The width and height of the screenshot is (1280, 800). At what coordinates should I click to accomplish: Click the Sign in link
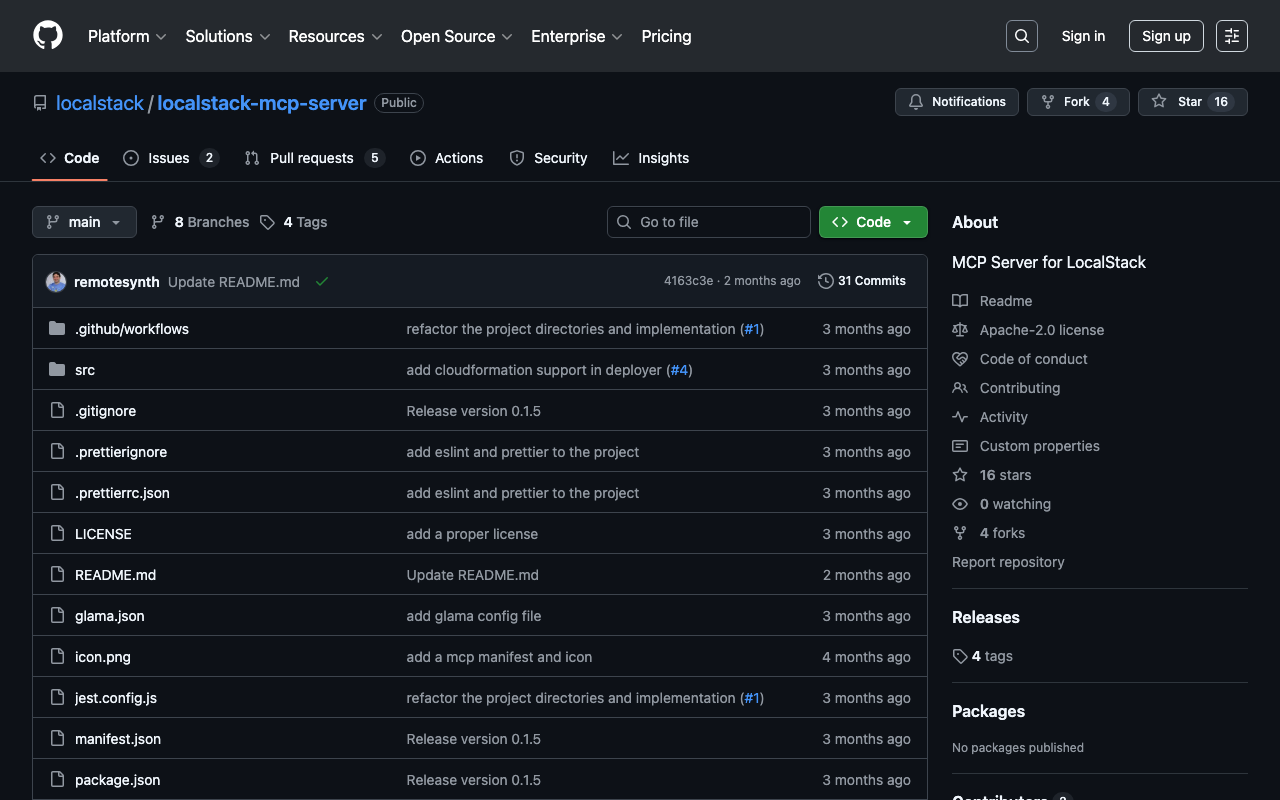[1083, 36]
